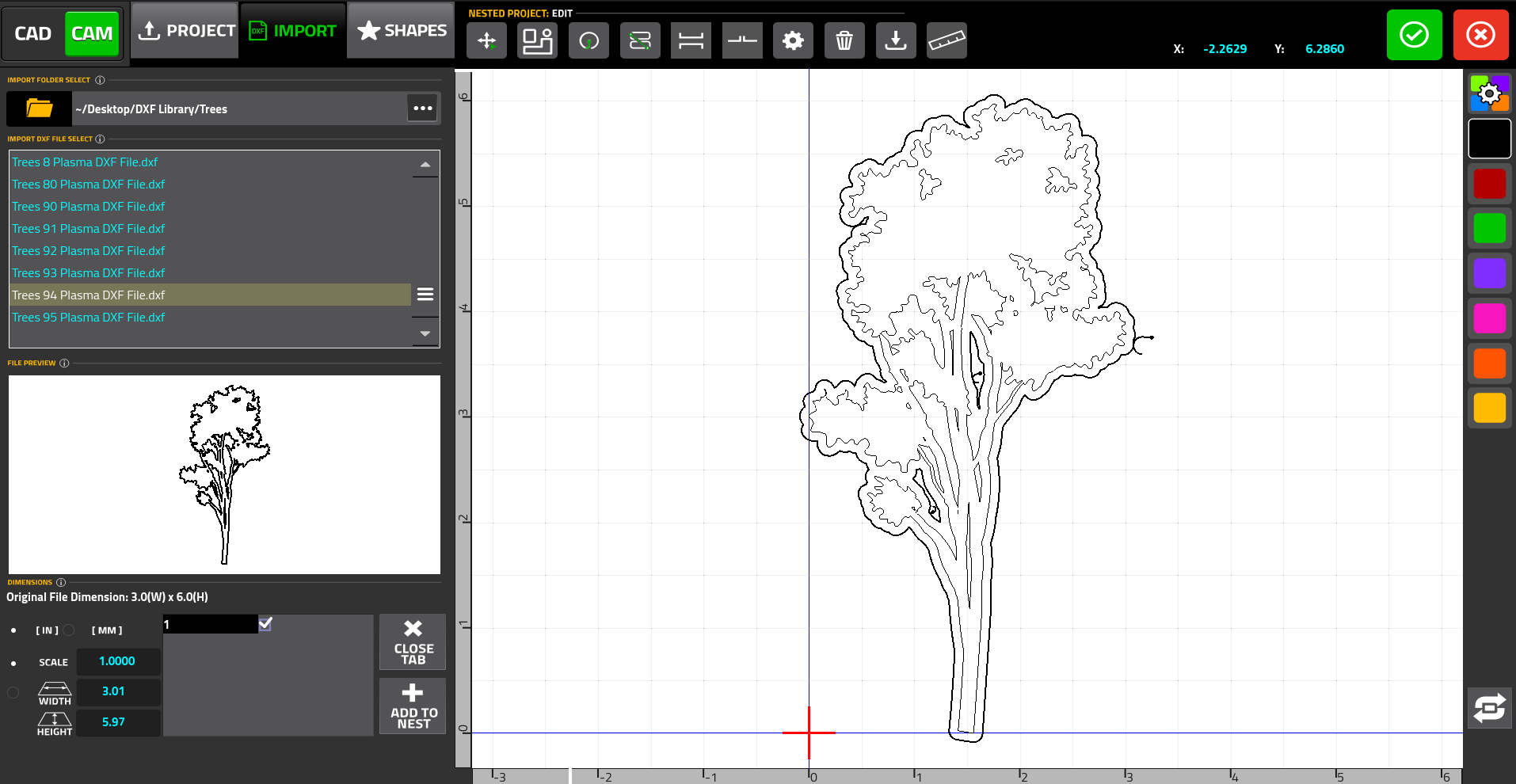Enable the MM units radio button

click(x=70, y=630)
